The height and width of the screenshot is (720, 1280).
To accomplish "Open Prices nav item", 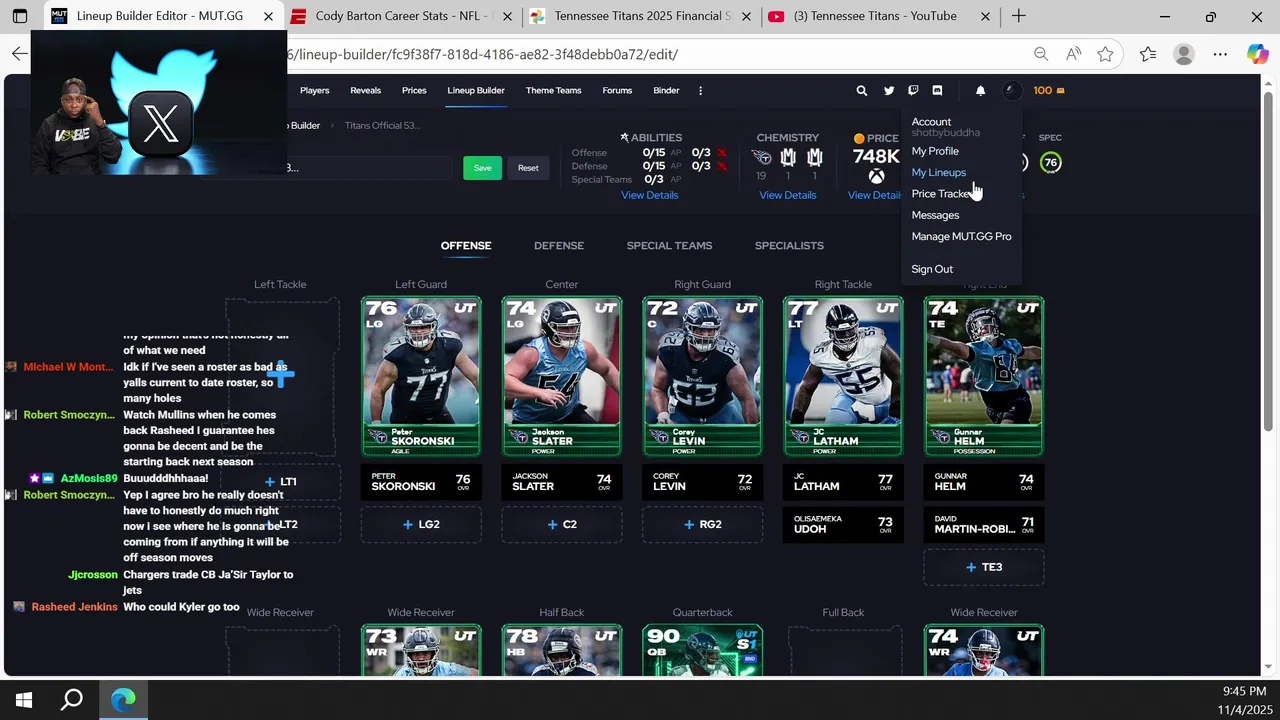I will coord(414,90).
